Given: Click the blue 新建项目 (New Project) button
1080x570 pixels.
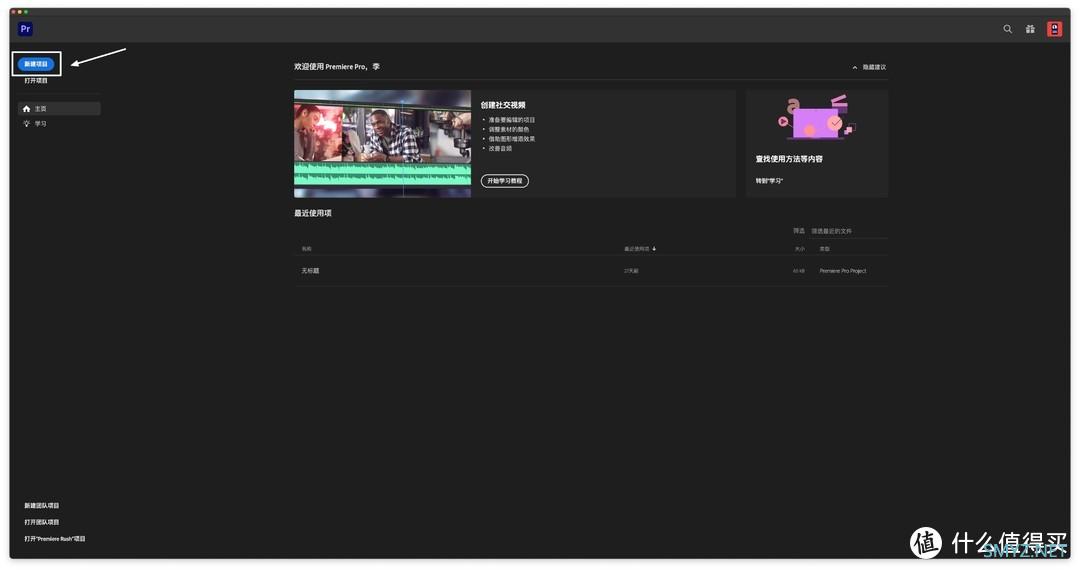Looking at the screenshot, I should (x=36, y=64).
